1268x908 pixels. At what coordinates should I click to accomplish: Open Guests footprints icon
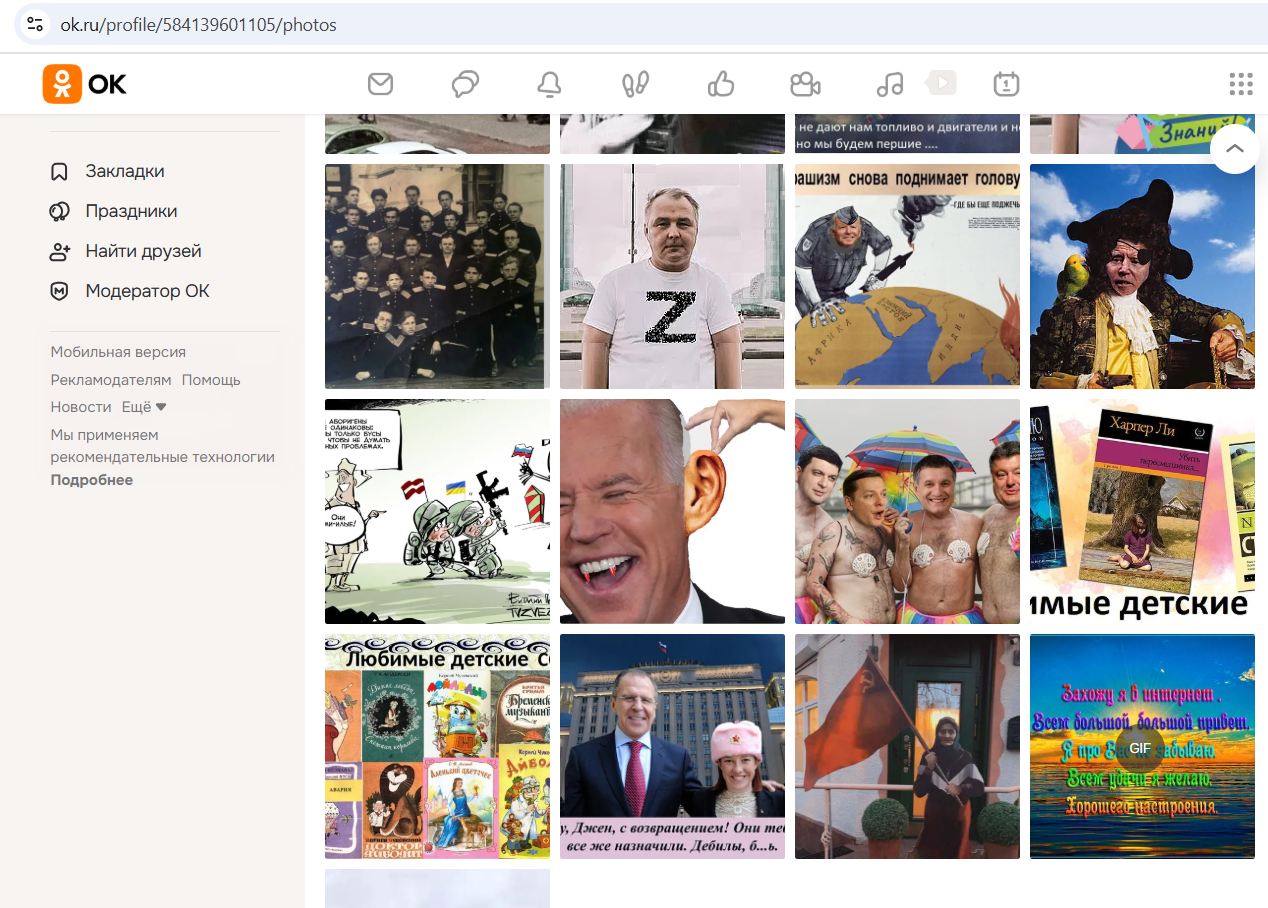coord(635,84)
